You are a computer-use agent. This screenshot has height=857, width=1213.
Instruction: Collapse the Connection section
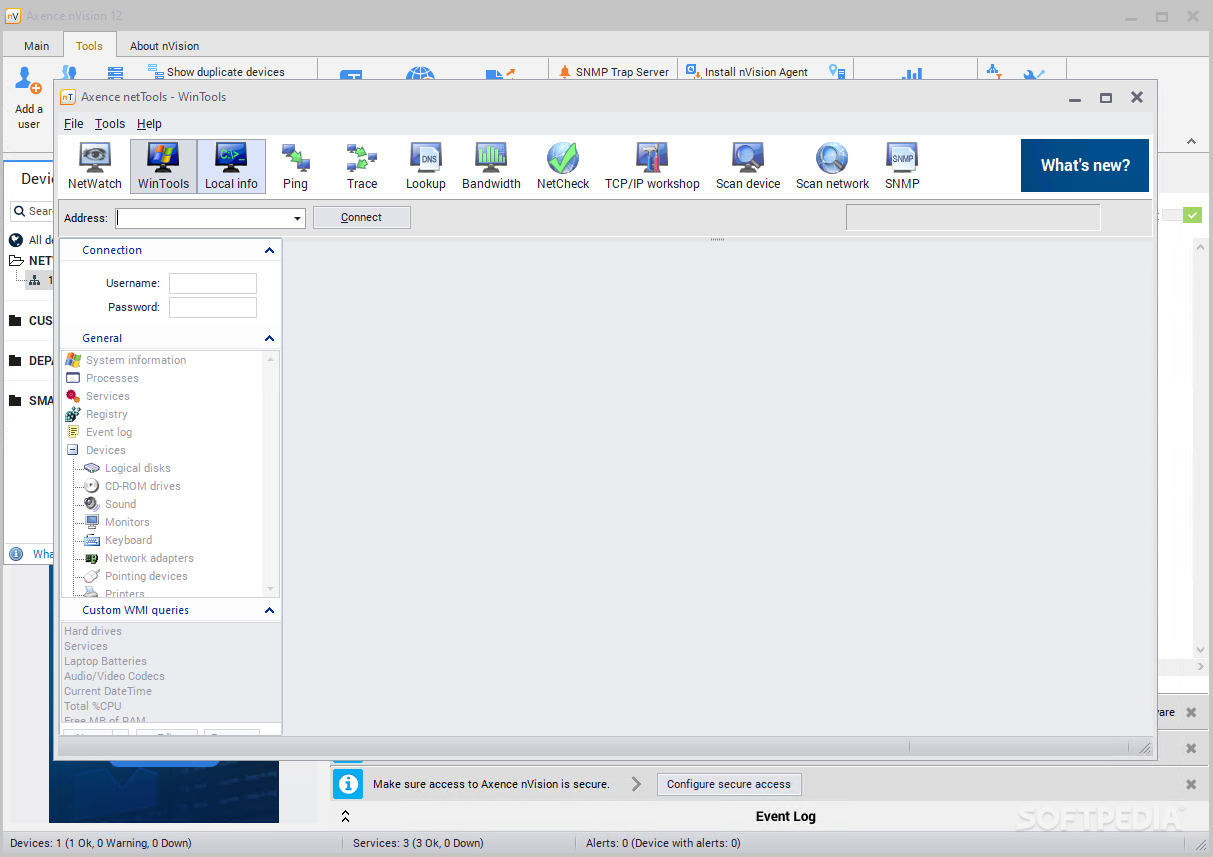(x=269, y=250)
